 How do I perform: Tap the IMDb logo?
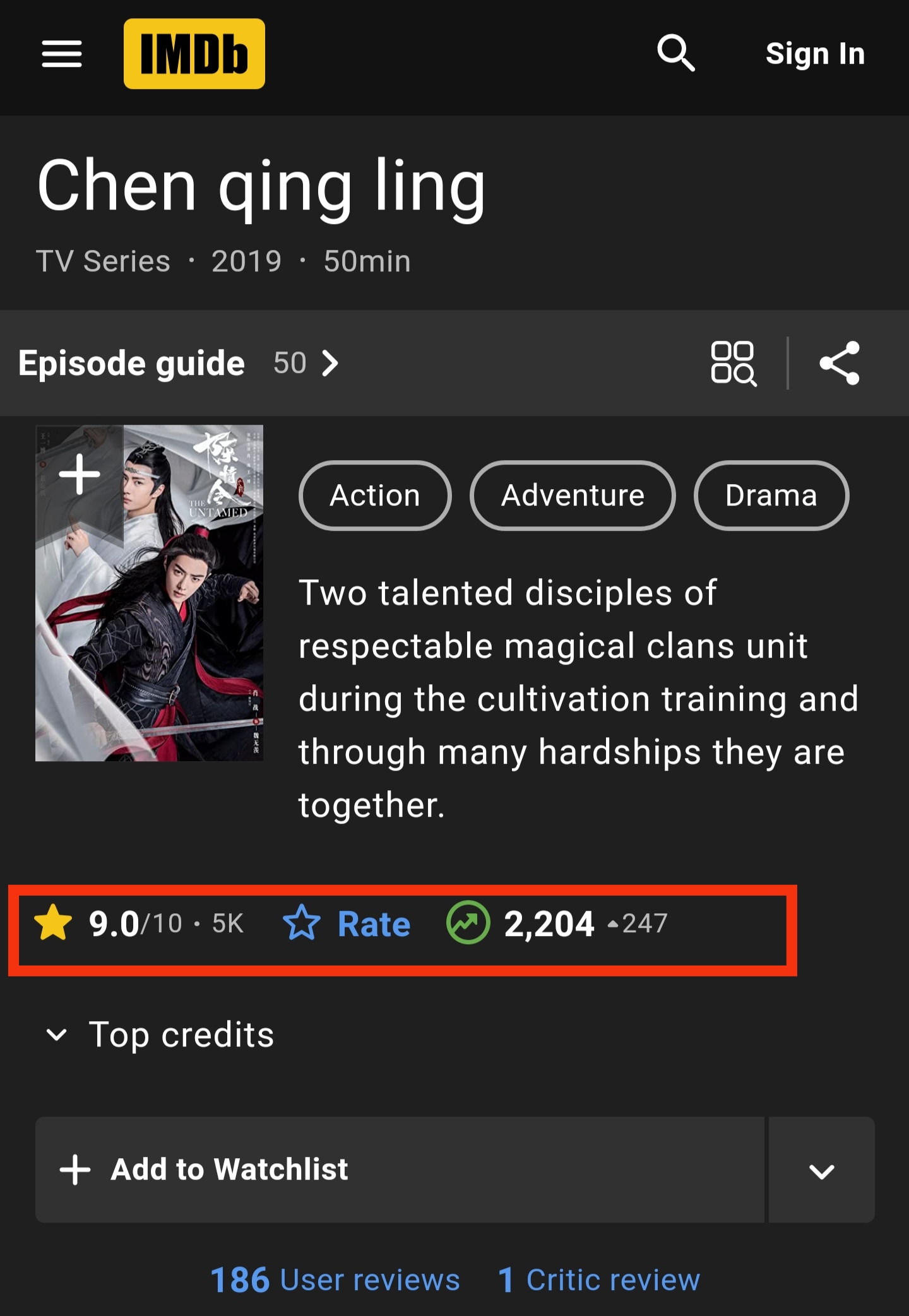[194, 54]
